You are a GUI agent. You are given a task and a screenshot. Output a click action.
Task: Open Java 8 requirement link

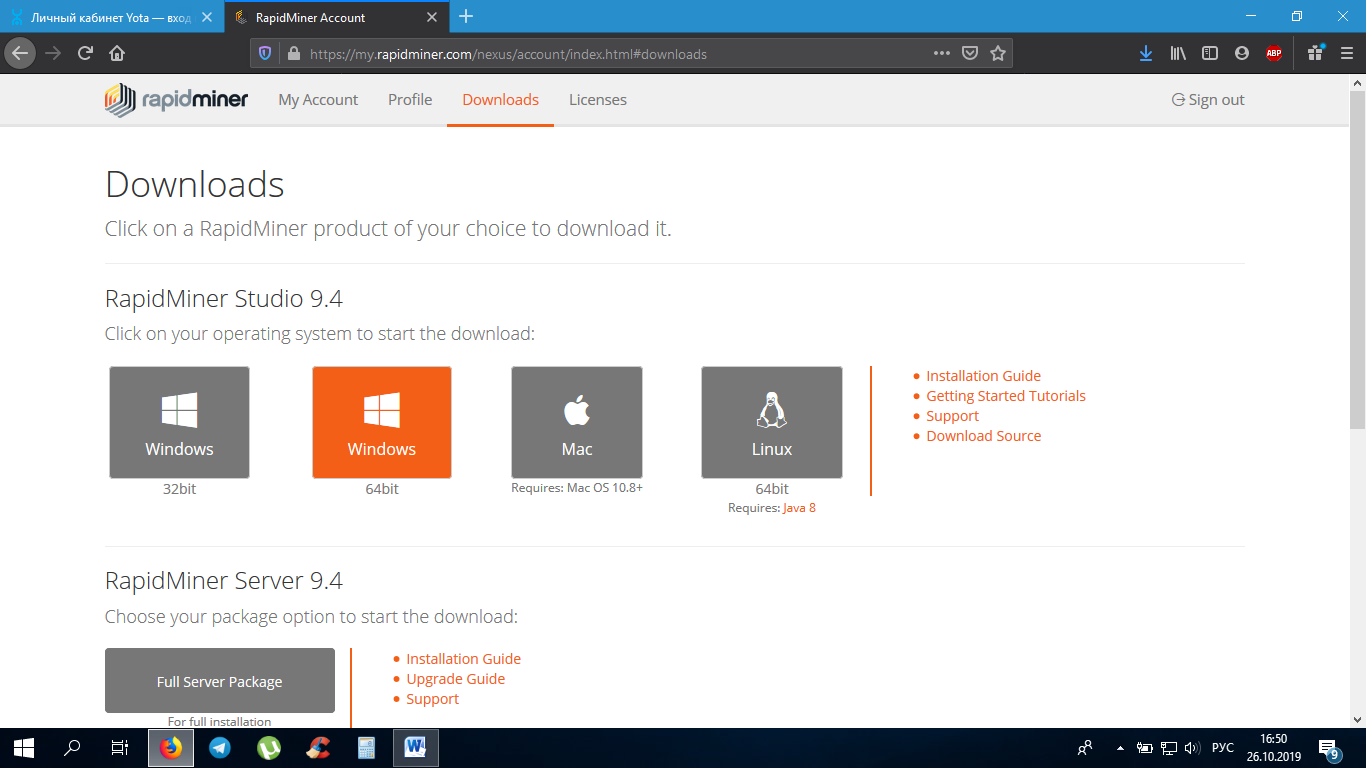tap(799, 508)
